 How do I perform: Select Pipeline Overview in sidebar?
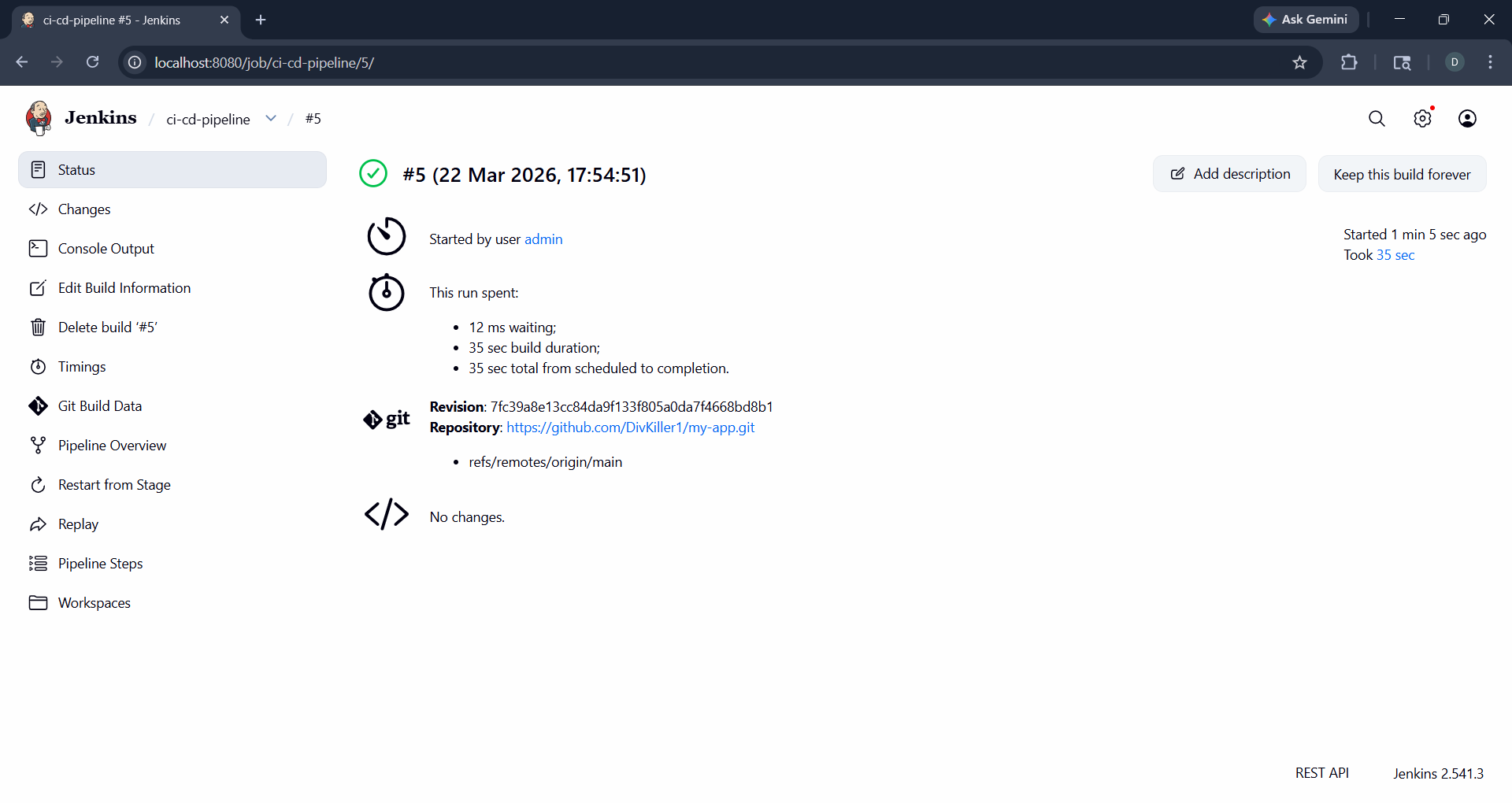(112, 446)
